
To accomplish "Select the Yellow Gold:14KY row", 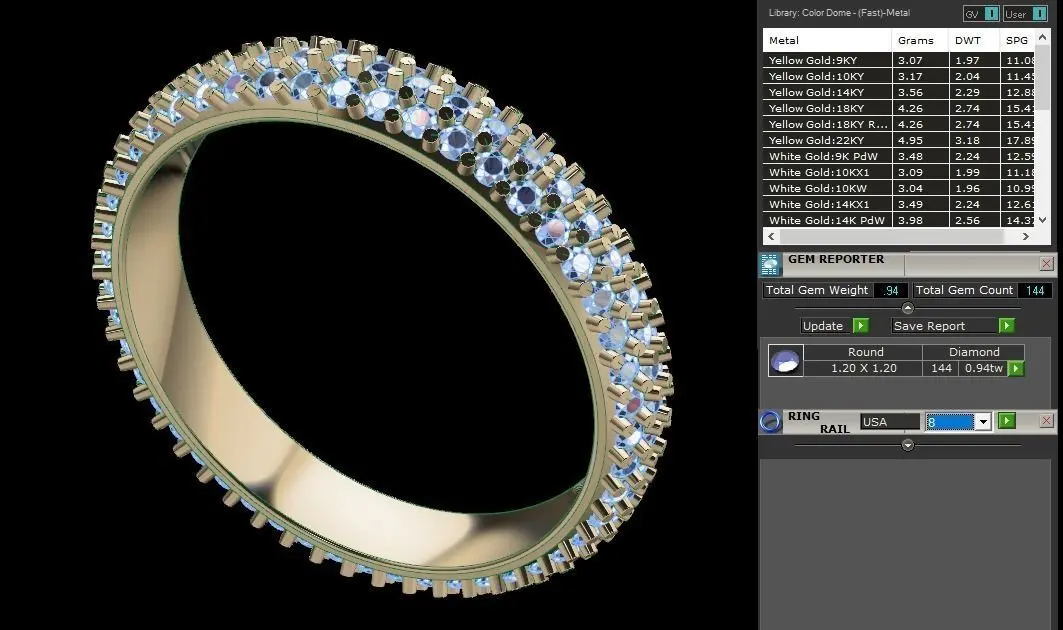I will tap(899, 92).
